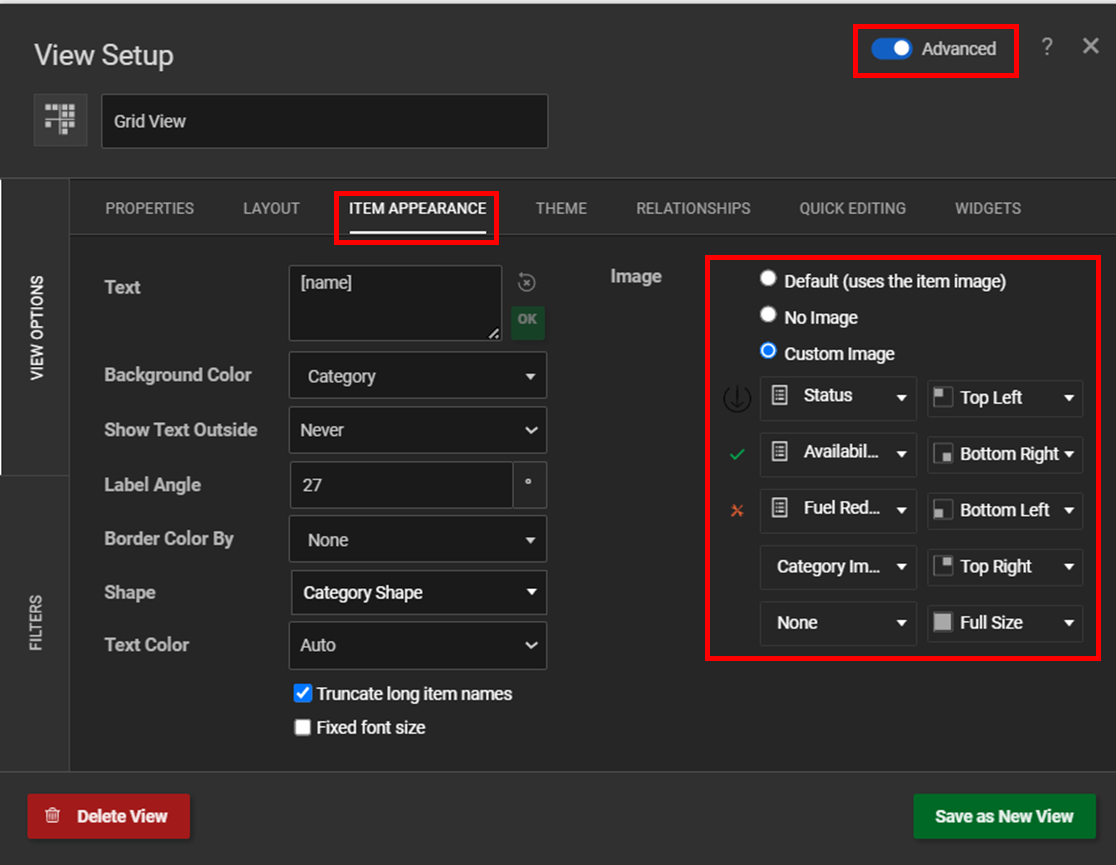The image size is (1116, 865).
Task: Click the reset text icon beside [name]
Action: 527,282
